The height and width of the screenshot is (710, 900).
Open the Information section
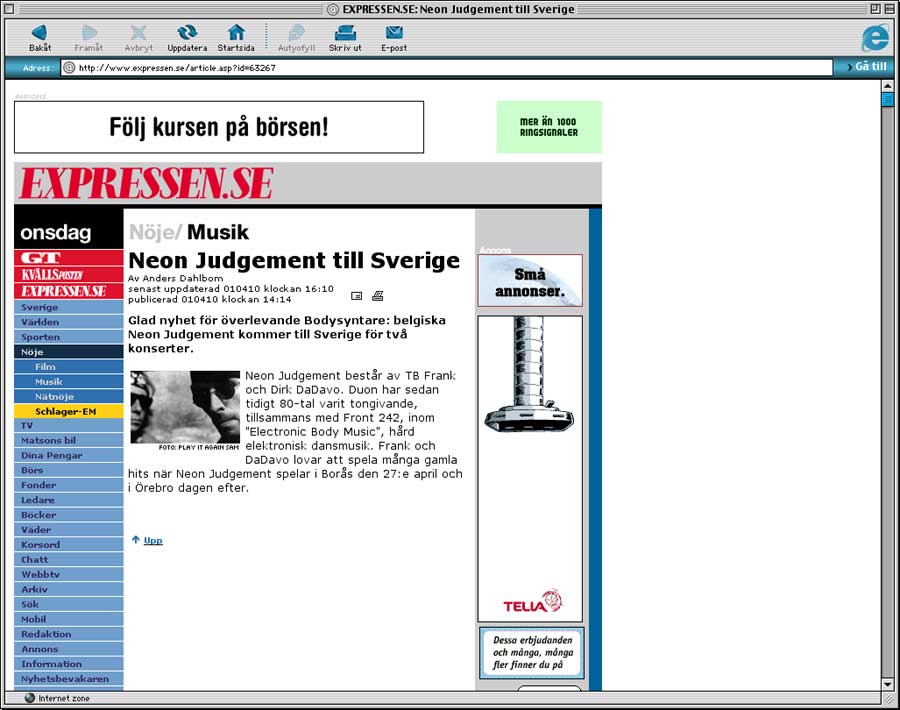pos(69,664)
